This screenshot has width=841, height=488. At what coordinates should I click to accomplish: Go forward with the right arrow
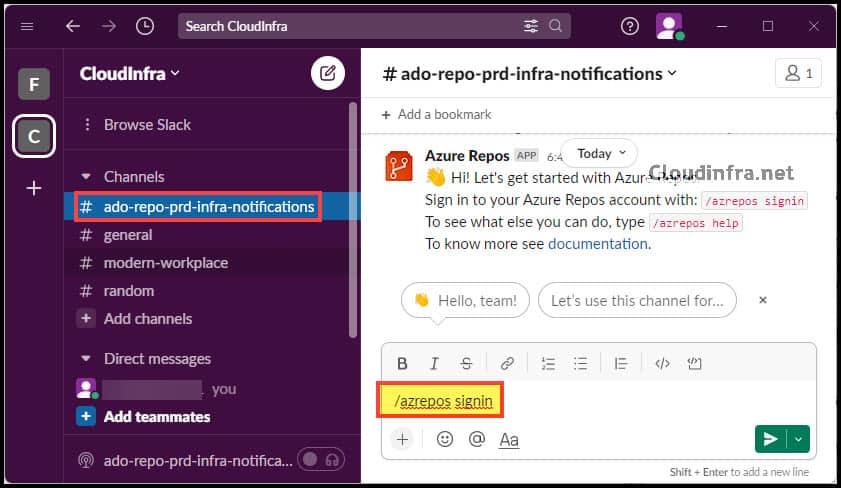point(109,26)
